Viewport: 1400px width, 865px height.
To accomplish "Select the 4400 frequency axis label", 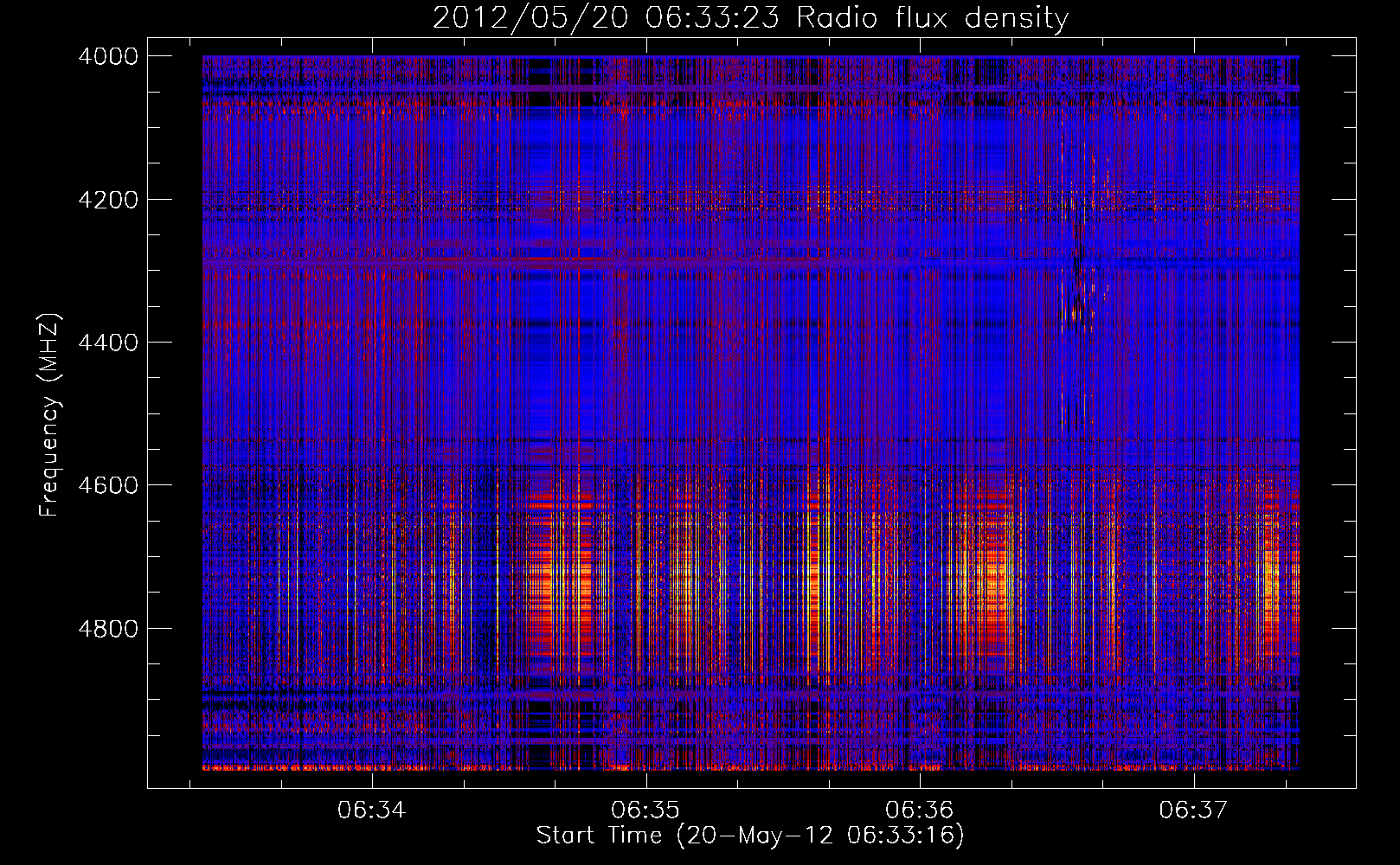I will pos(108,343).
